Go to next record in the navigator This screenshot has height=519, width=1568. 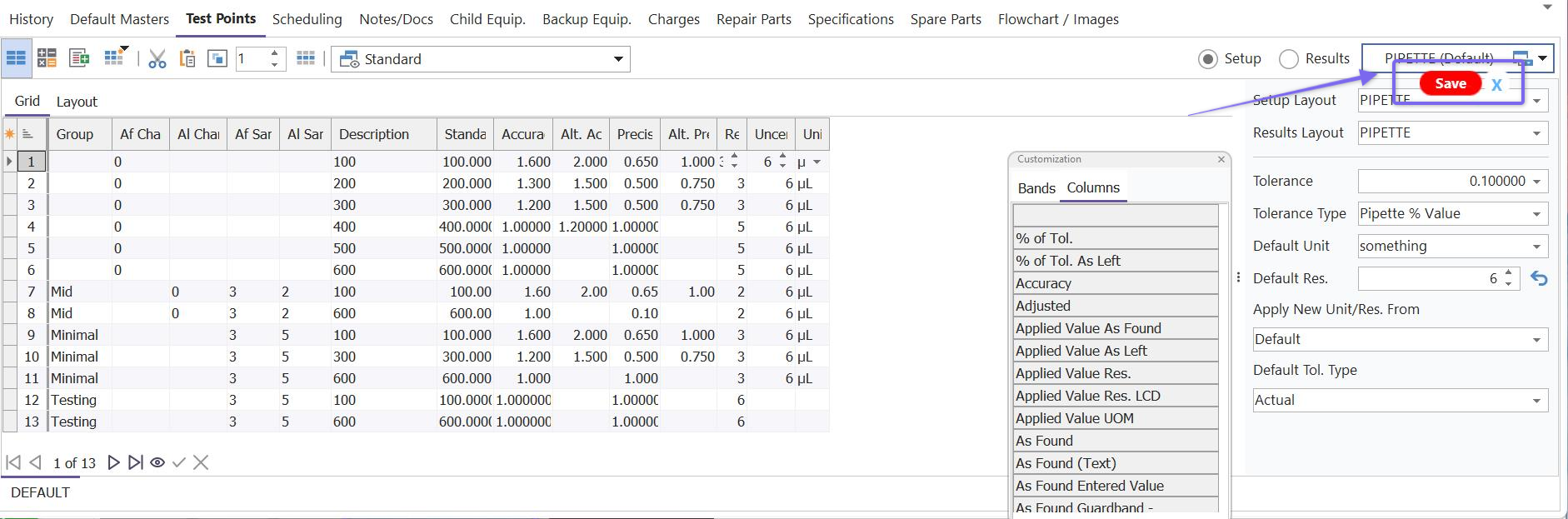(114, 462)
